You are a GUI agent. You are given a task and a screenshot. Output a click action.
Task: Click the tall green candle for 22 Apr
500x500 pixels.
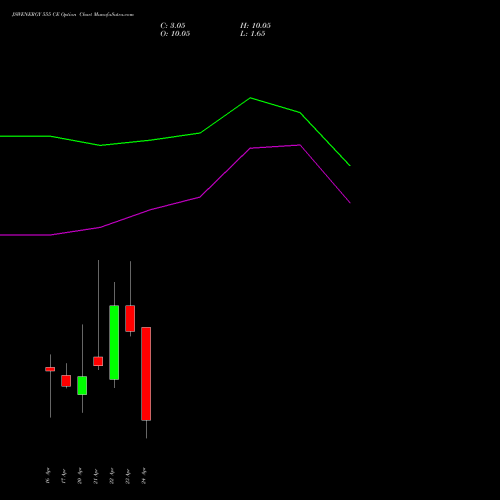pos(114,342)
